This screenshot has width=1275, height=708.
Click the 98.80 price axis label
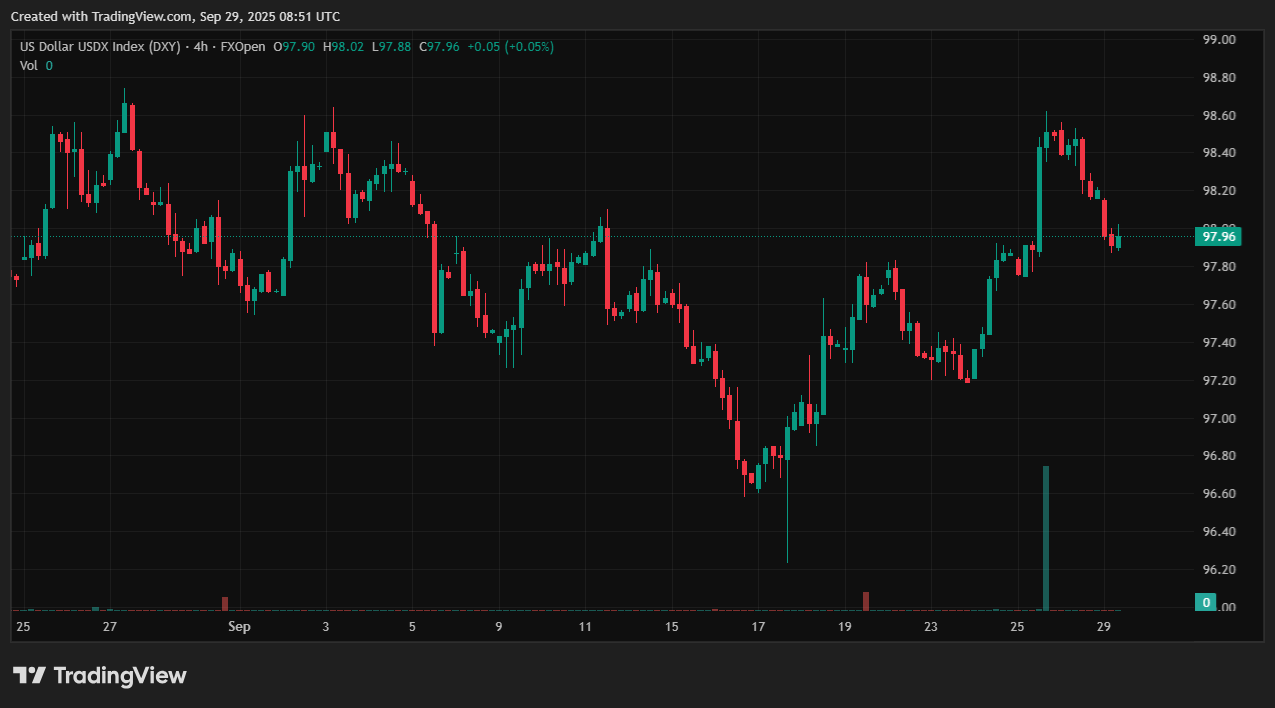(x=1219, y=78)
